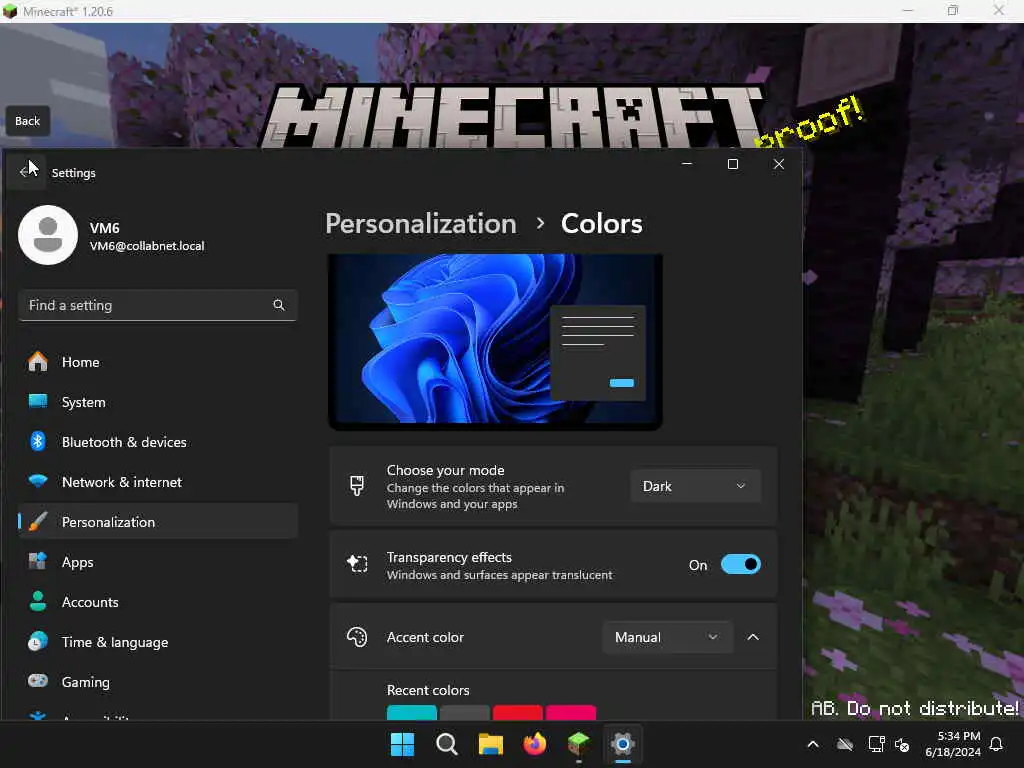Click the Accent color palette icon
This screenshot has height=768, width=1024.
click(x=357, y=637)
